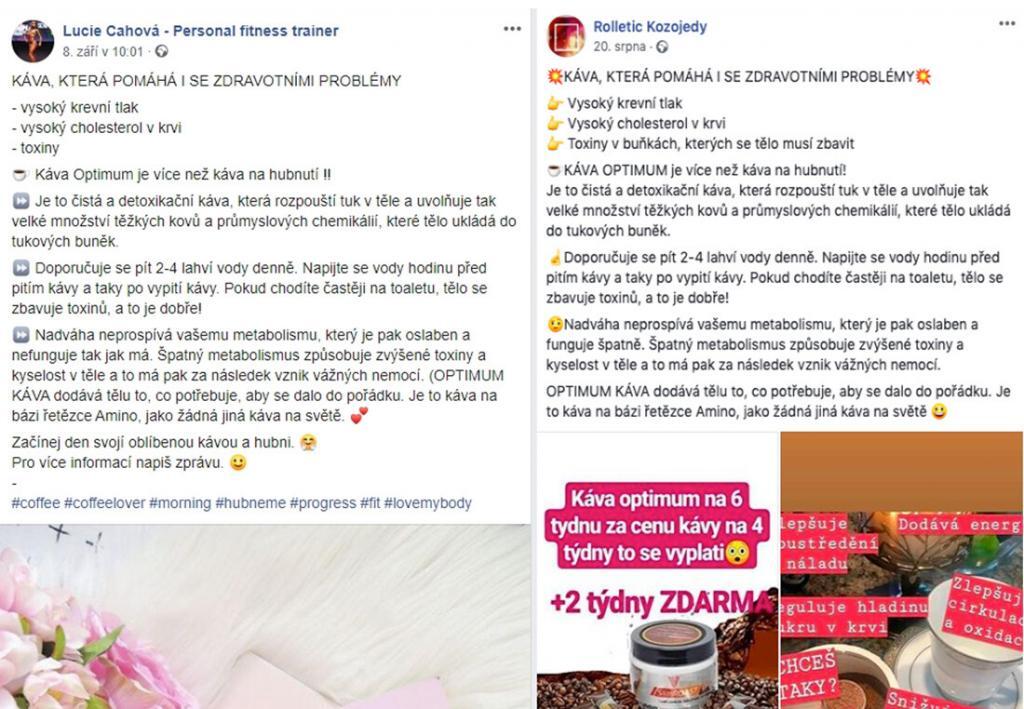Open the #fit hashtag
Viewport: 1024px width, 709px height.
click(370, 503)
